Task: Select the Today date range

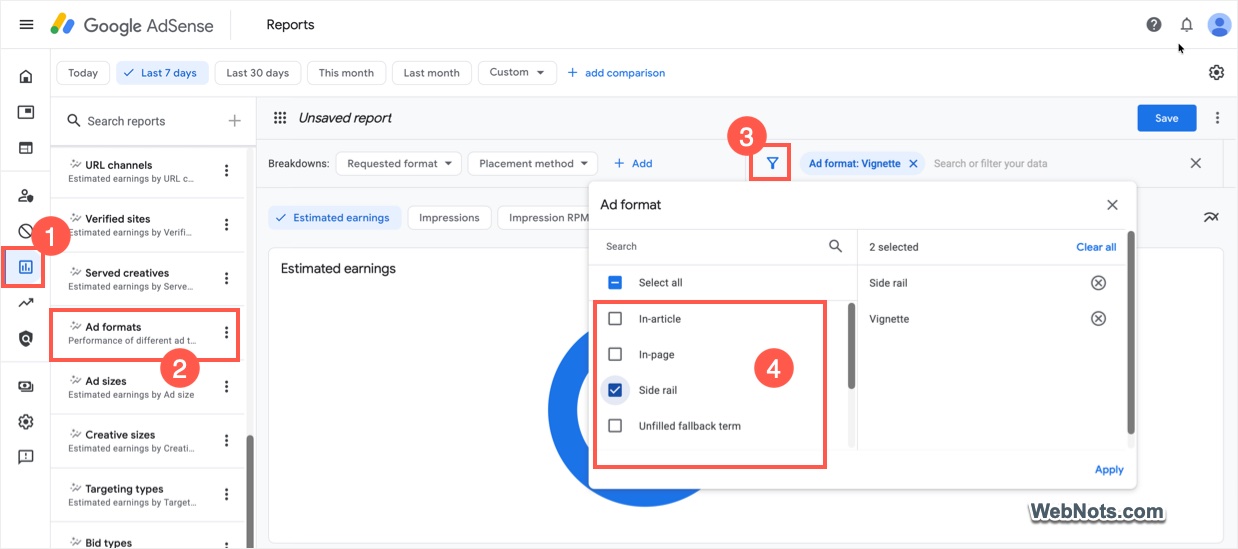Action: pos(83,73)
